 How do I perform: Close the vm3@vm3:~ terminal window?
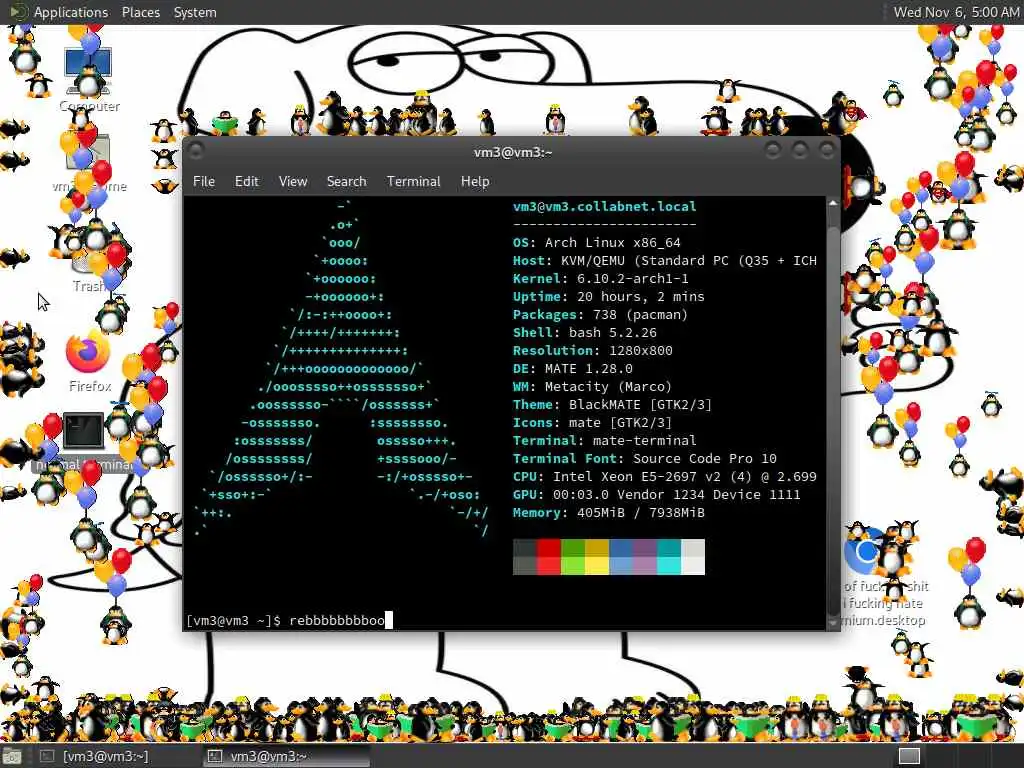[x=827, y=151]
